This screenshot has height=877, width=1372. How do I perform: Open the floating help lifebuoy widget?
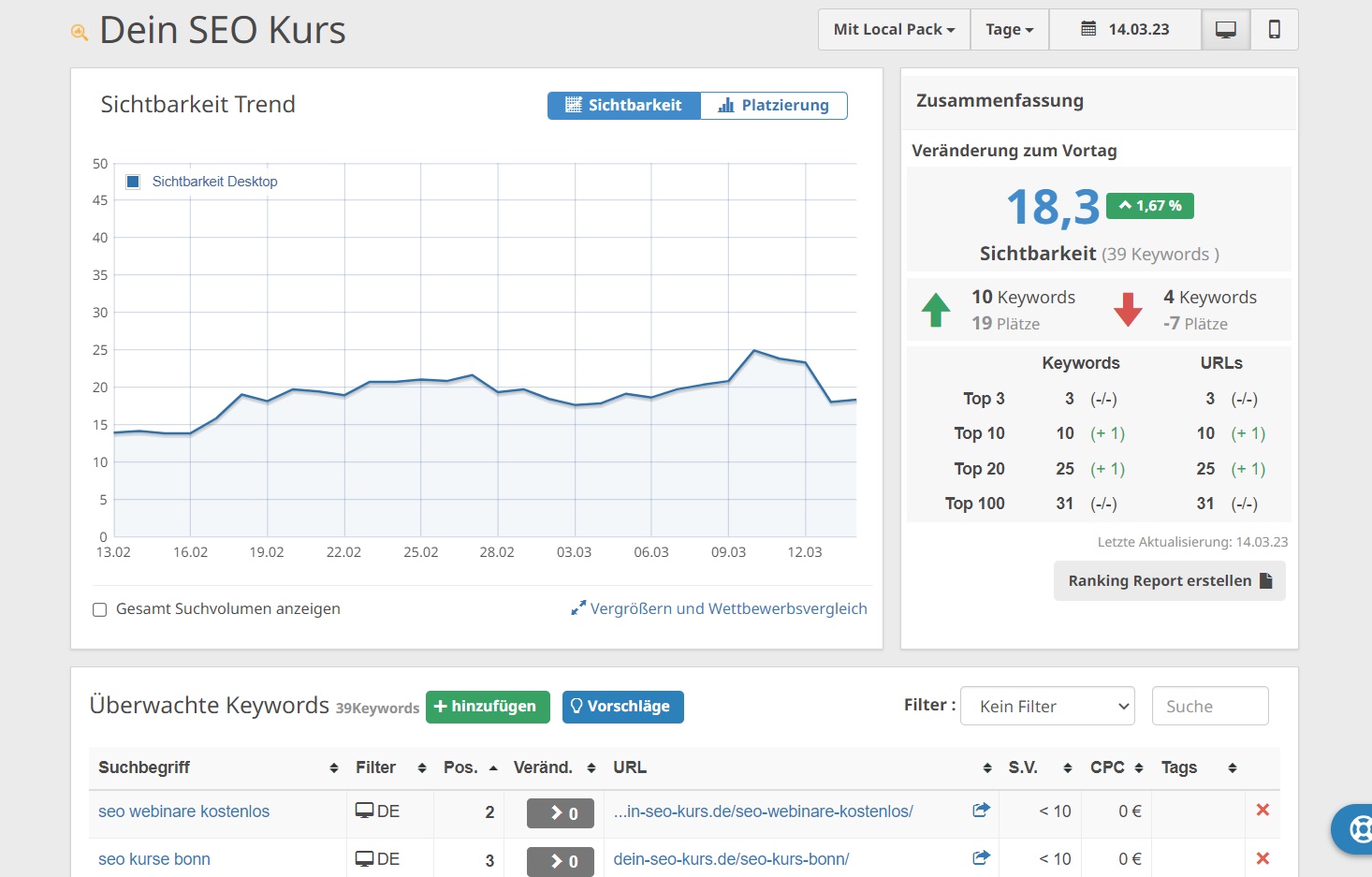click(1356, 828)
